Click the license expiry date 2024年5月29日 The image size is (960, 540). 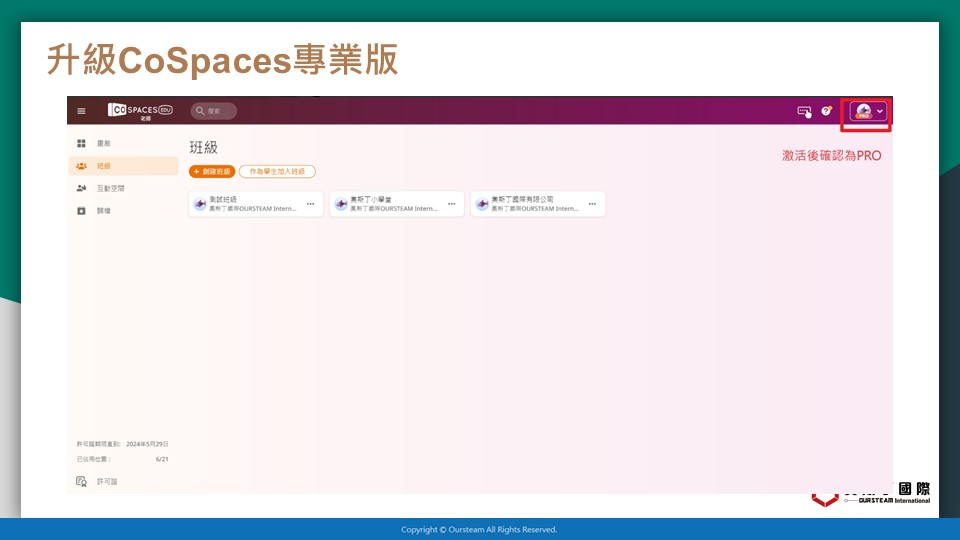point(147,444)
